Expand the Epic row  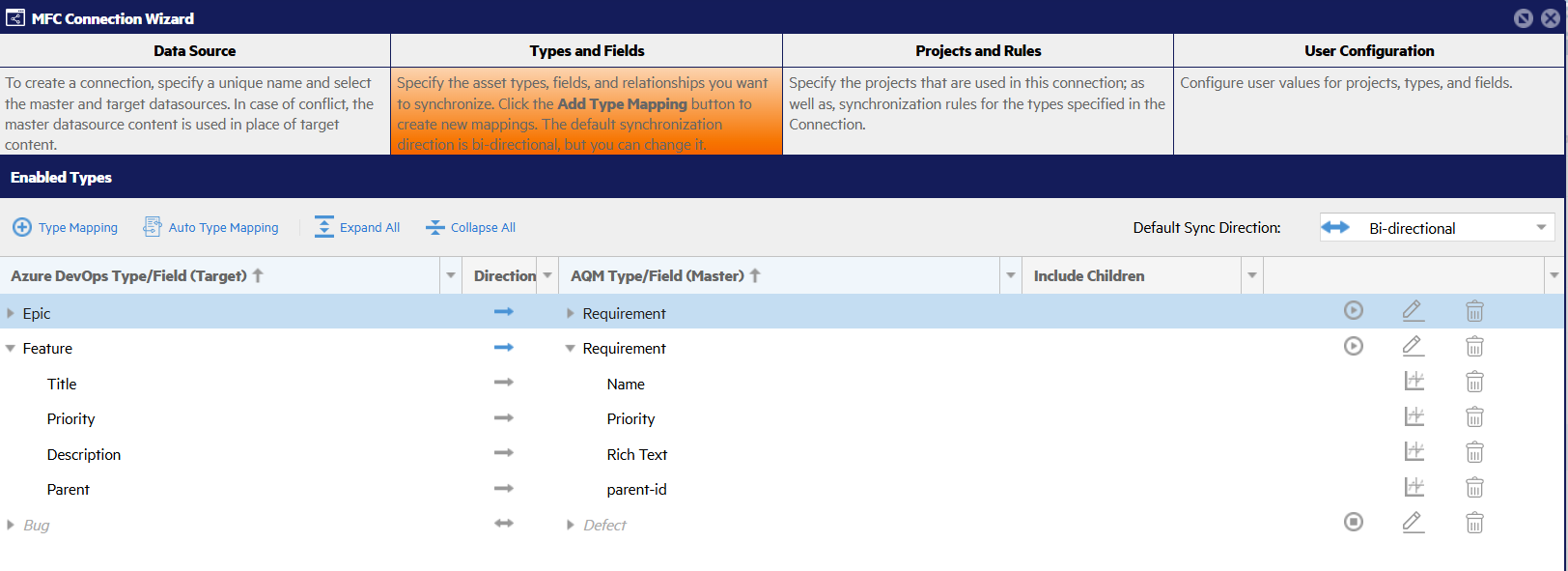tap(11, 313)
